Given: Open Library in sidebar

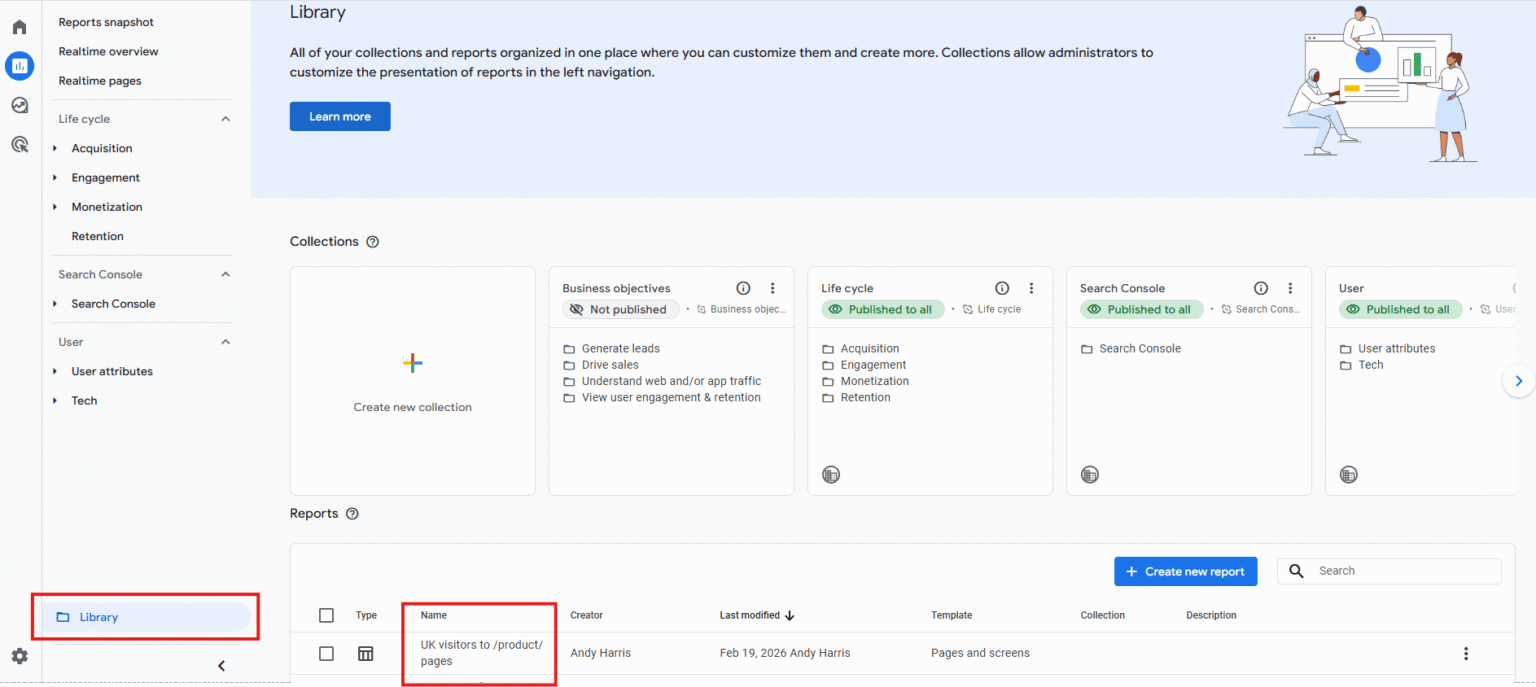Looking at the screenshot, I should tap(146, 617).
